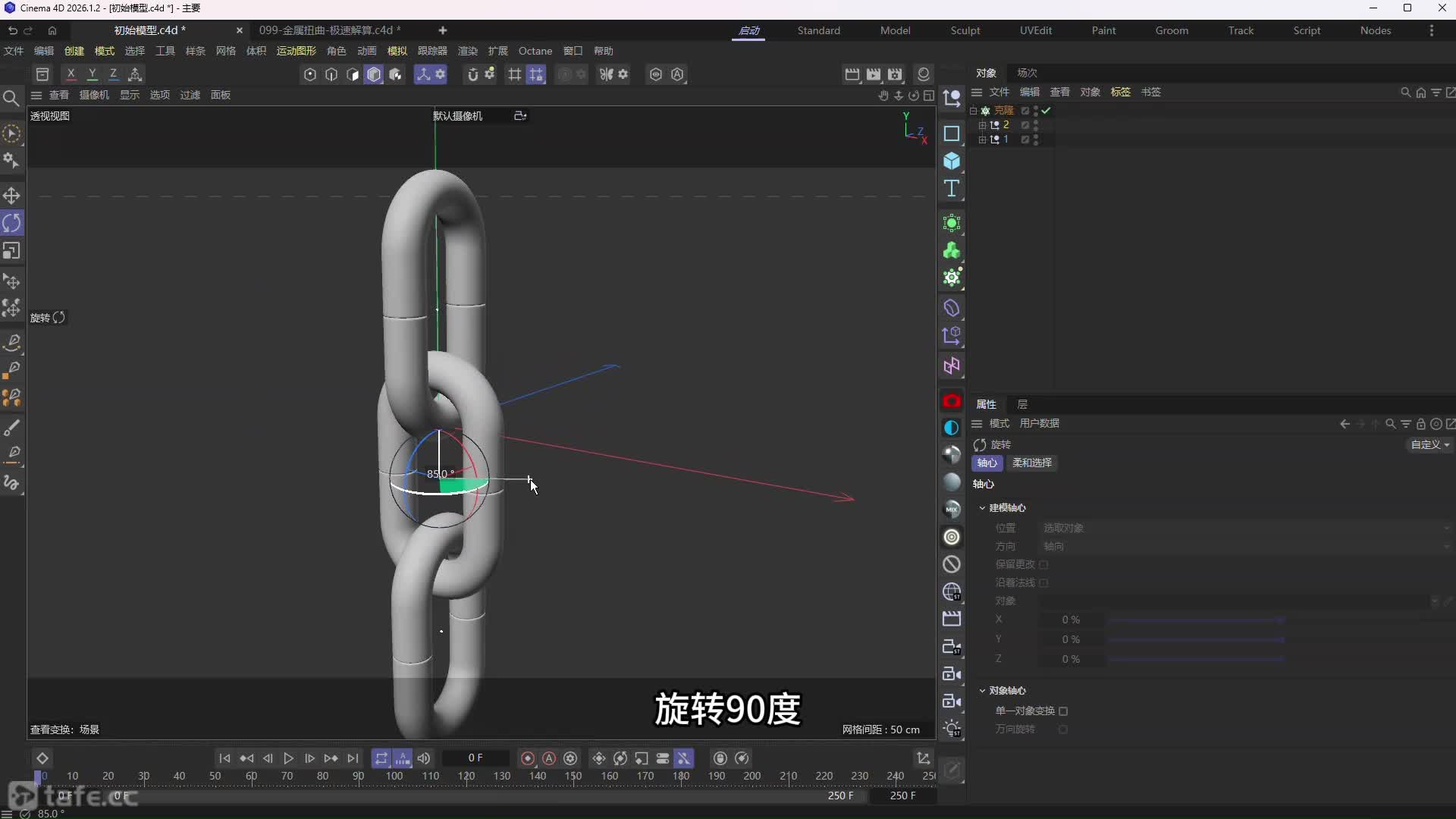Select the Scale tool in left toolbar

[11, 251]
